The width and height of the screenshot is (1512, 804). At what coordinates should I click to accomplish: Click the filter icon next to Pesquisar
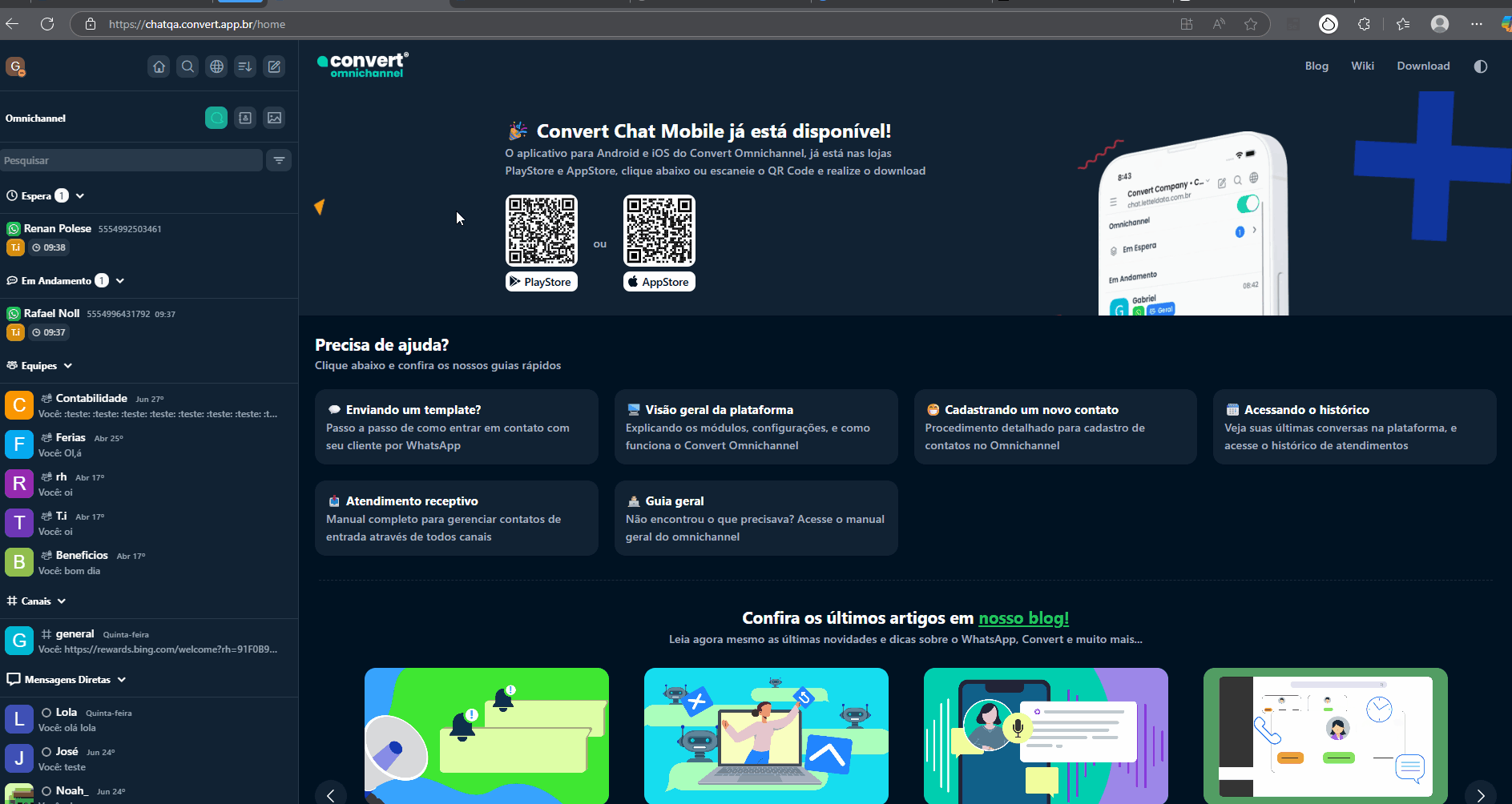tap(279, 160)
